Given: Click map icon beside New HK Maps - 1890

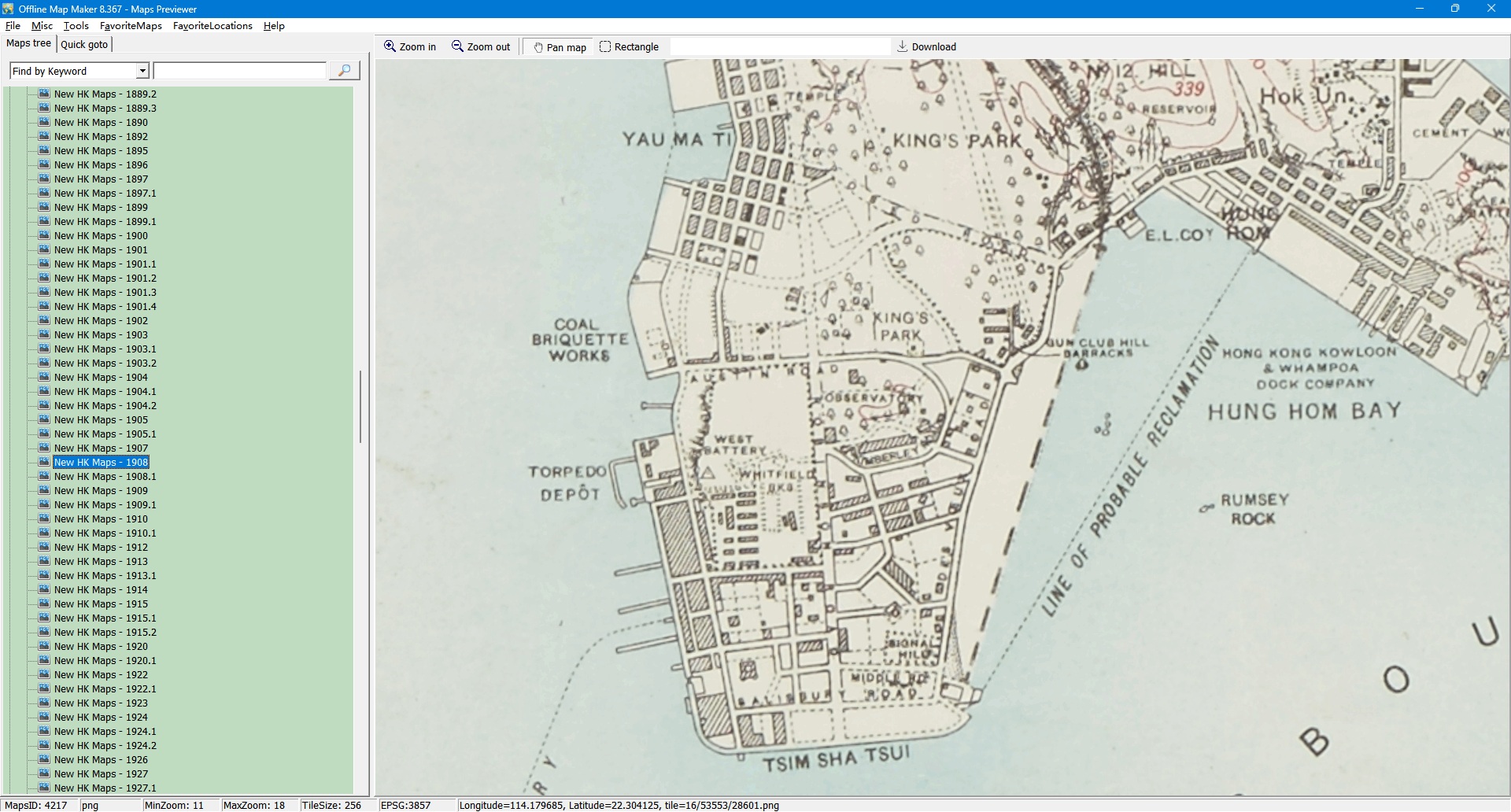Looking at the screenshot, I should click(x=45, y=123).
